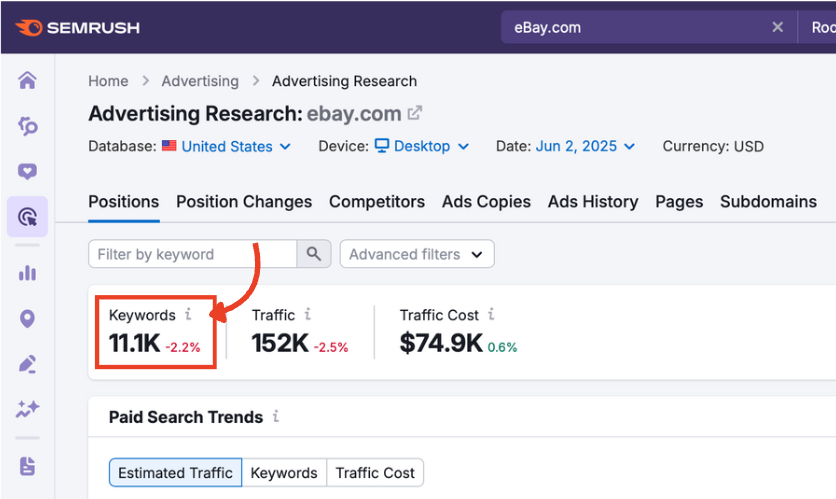Click the Advertising Research breadcrumb
Image resolution: width=836 pixels, height=499 pixels.
pyautogui.click(x=344, y=81)
